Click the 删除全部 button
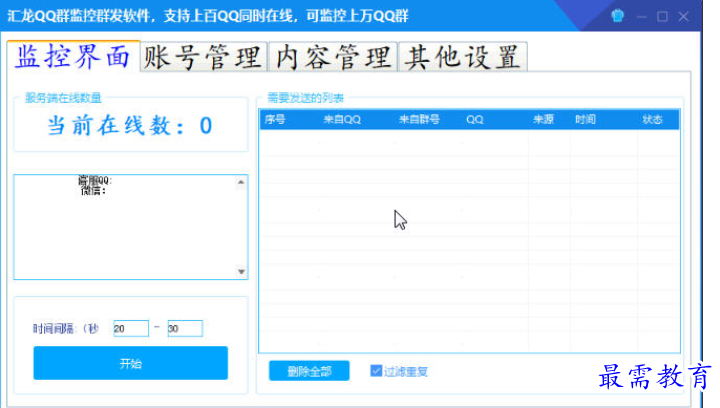Screen dimensions: 720x408 pyautogui.click(x=309, y=371)
